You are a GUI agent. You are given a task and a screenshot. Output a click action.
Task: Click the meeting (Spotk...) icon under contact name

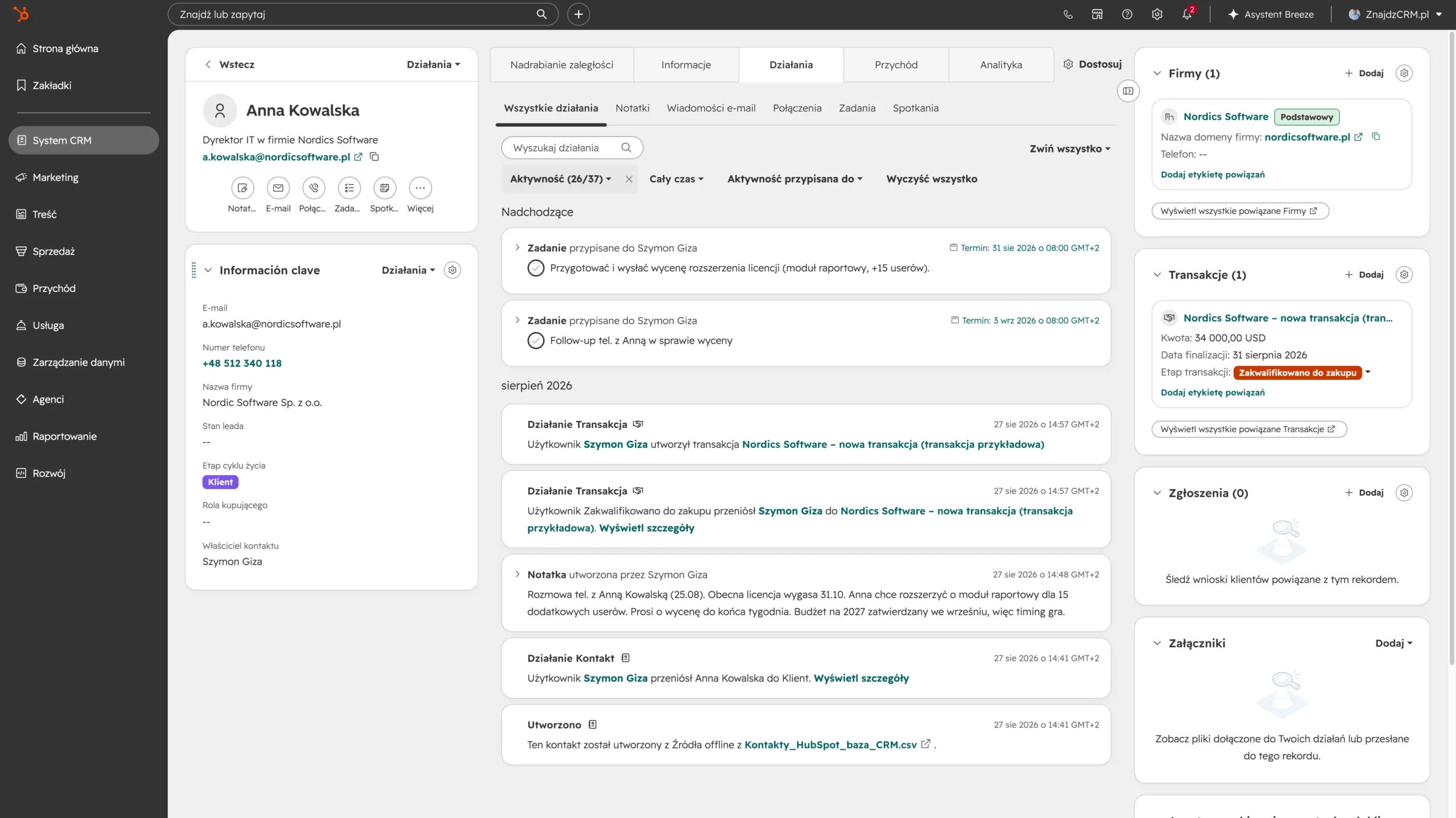(384, 188)
